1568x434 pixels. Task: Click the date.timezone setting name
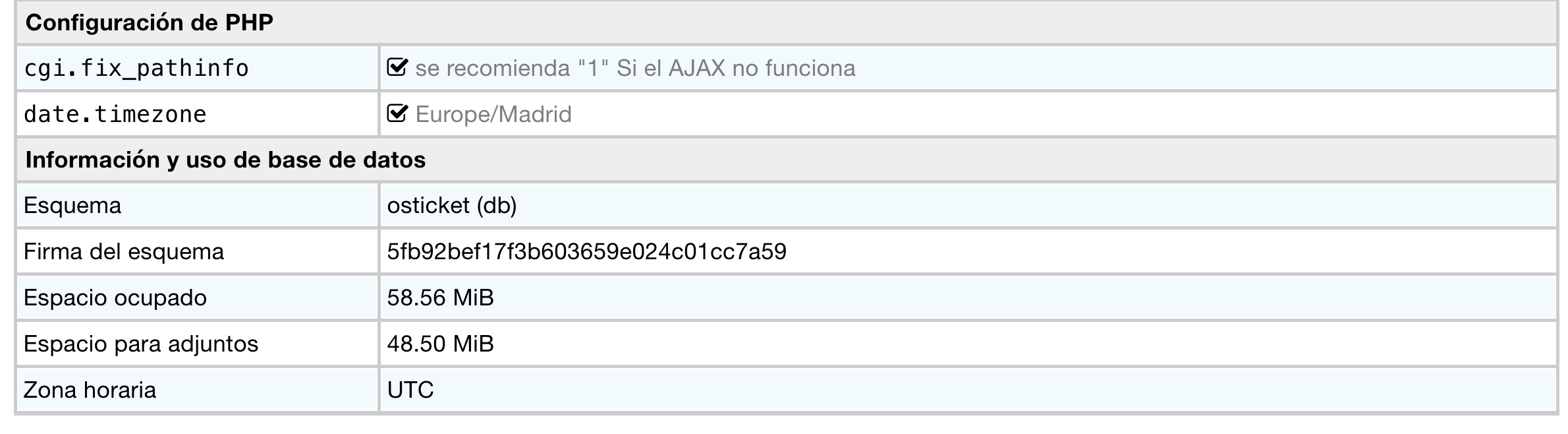click(115, 115)
